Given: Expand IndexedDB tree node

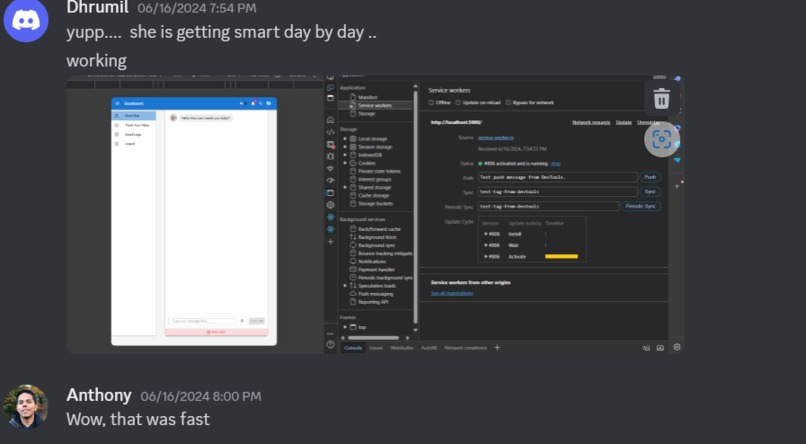Looking at the screenshot, I should (345, 155).
